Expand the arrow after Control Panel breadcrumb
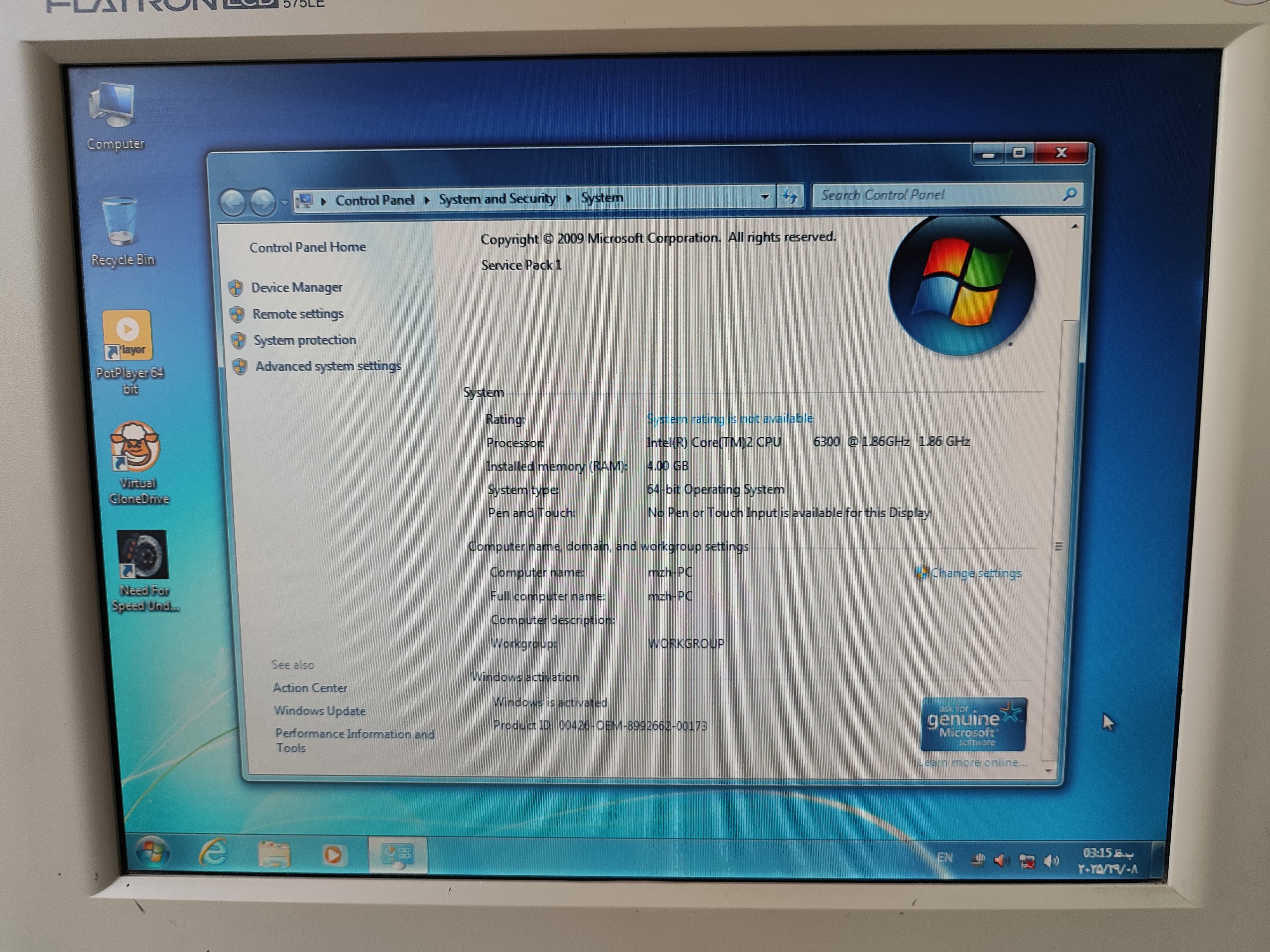 pos(427,200)
